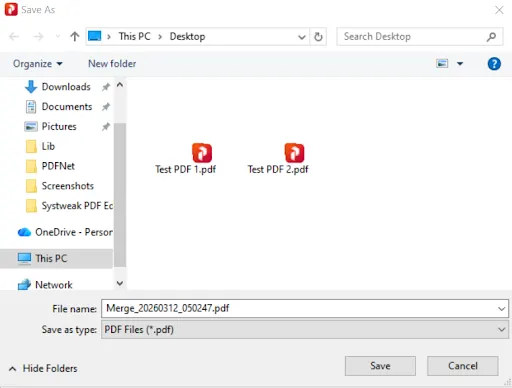The image size is (512, 388).
Task: Select Network in the navigation pane
Action: [53, 285]
